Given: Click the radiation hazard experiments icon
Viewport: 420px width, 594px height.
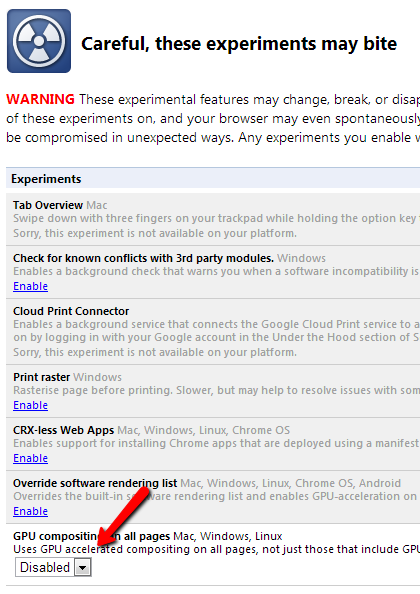Looking at the screenshot, I should [39, 41].
